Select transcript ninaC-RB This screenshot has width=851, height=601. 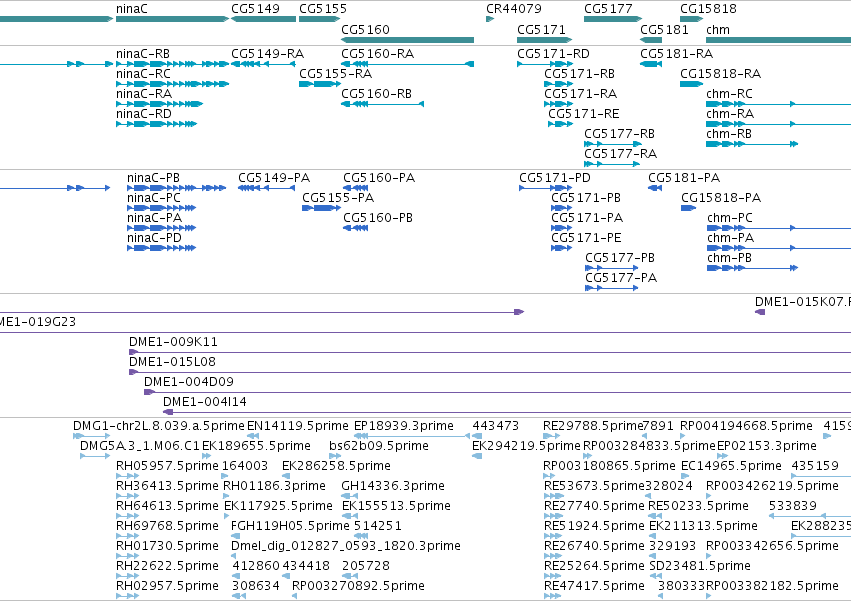(x=143, y=54)
